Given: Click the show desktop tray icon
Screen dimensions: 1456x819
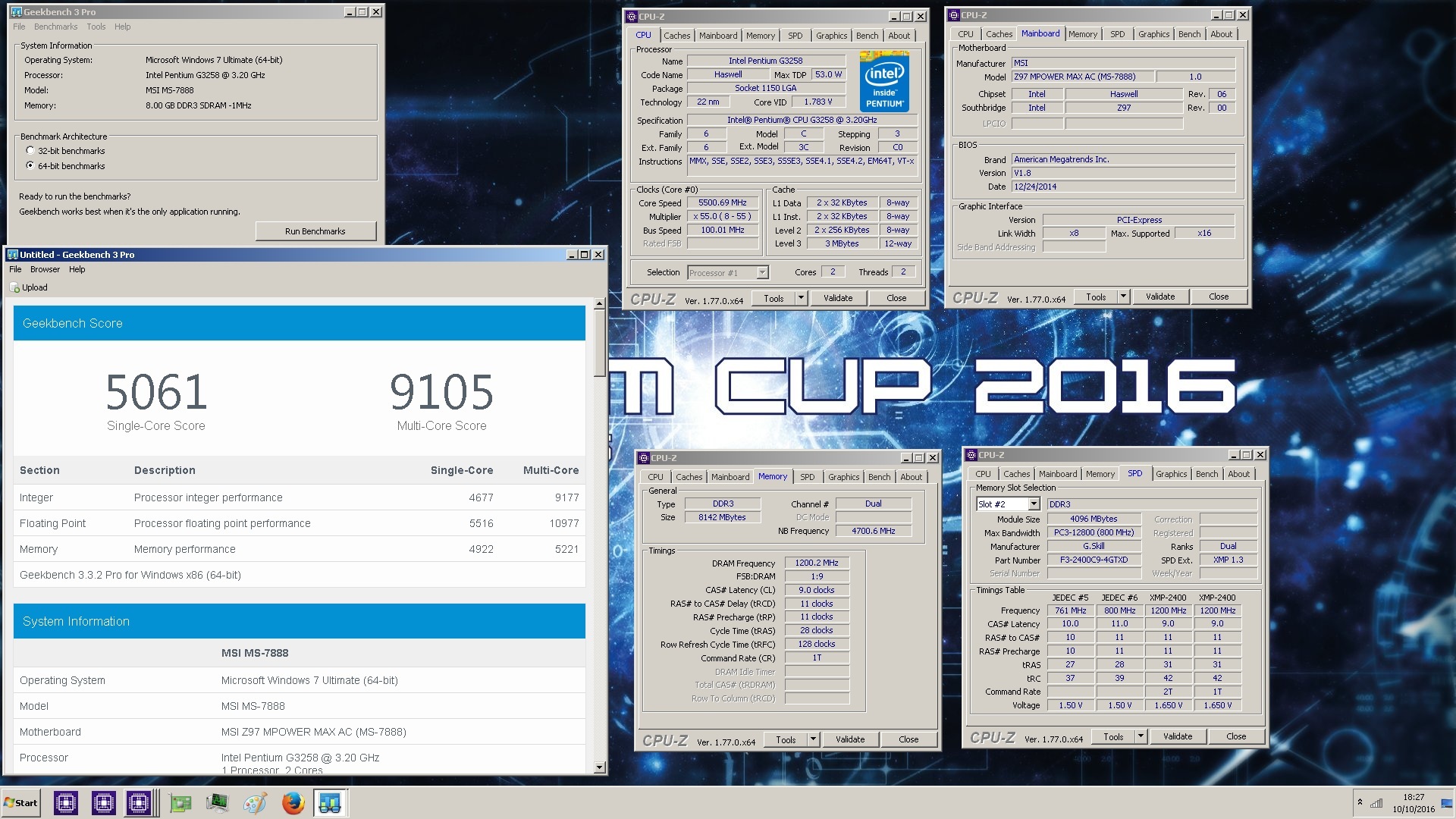Looking at the screenshot, I should [1447, 803].
